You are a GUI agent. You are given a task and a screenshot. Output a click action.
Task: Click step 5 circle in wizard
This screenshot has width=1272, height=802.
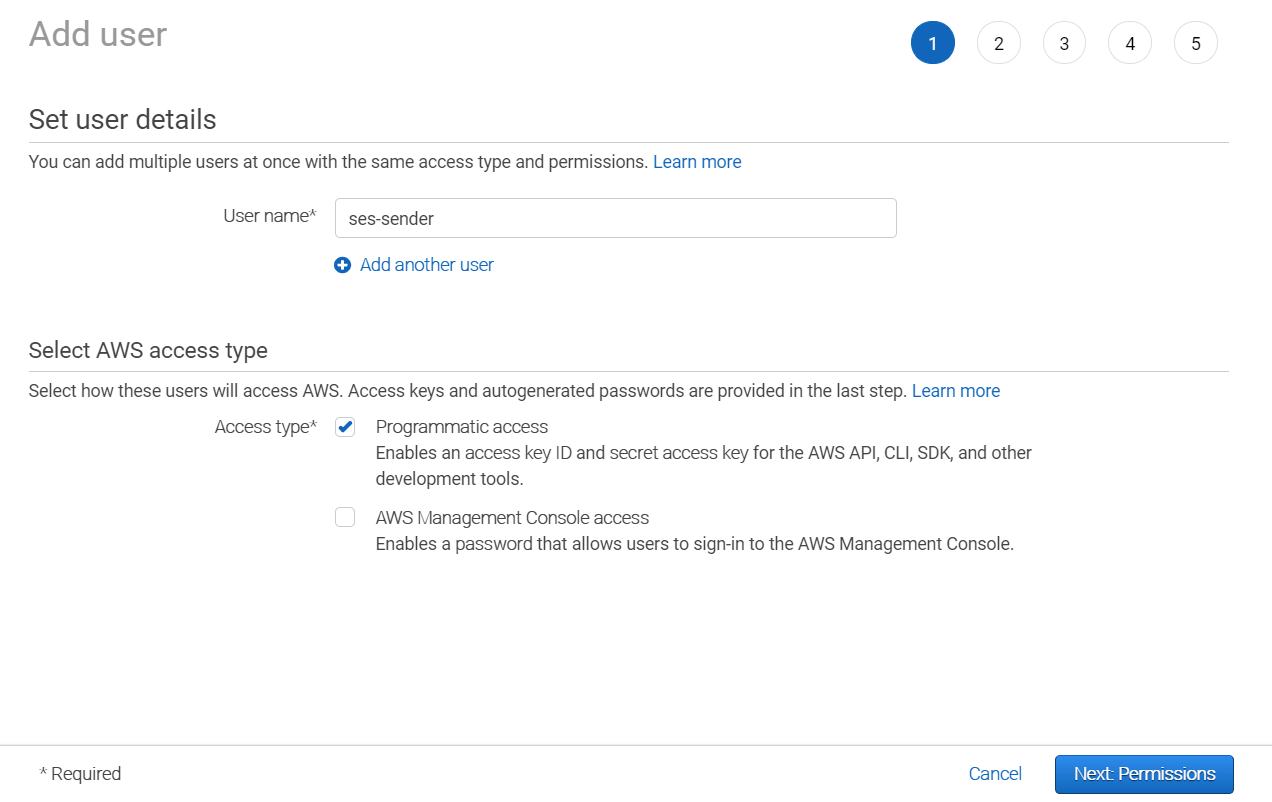tap(1196, 44)
